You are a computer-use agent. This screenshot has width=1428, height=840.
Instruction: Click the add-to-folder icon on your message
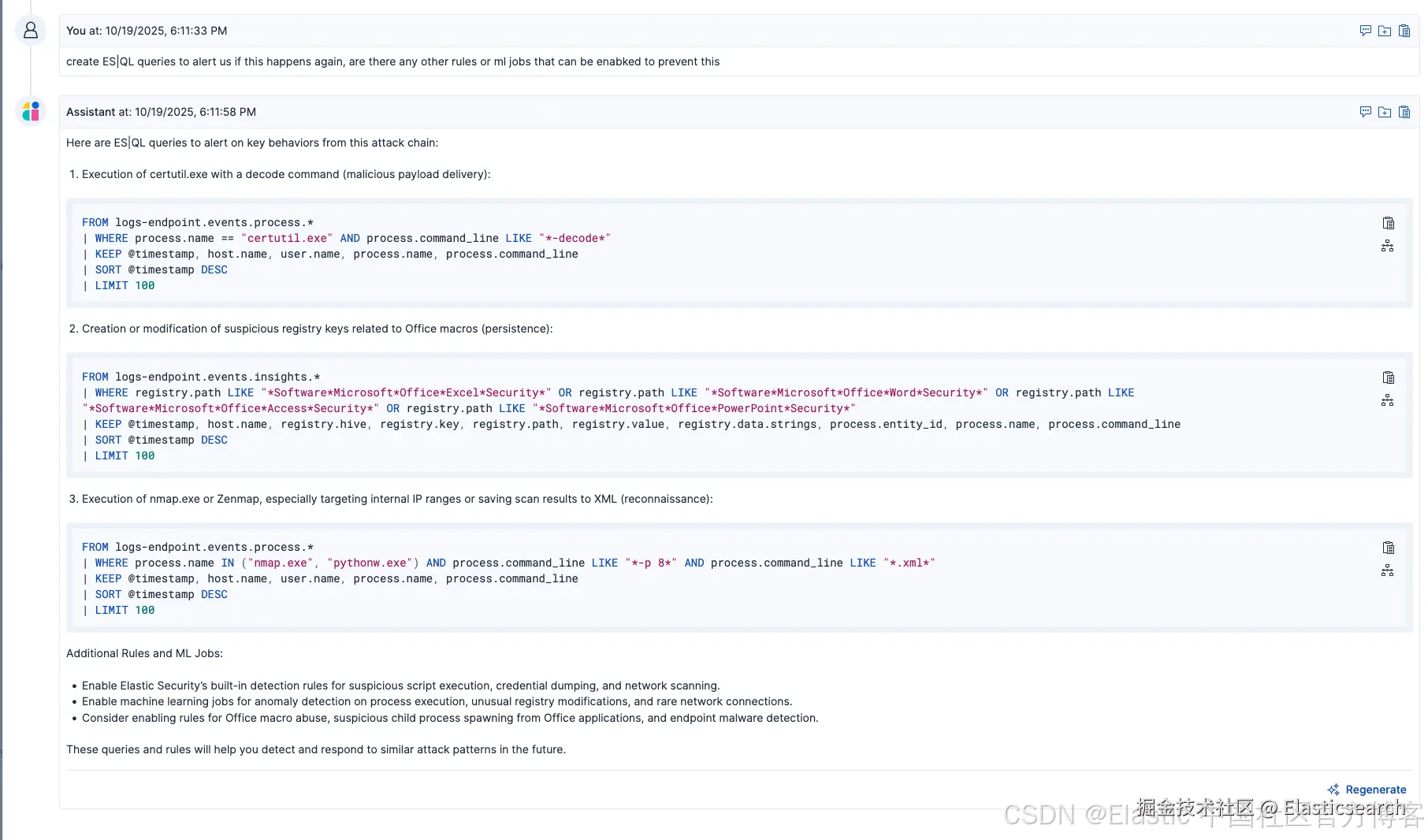coord(1385,31)
